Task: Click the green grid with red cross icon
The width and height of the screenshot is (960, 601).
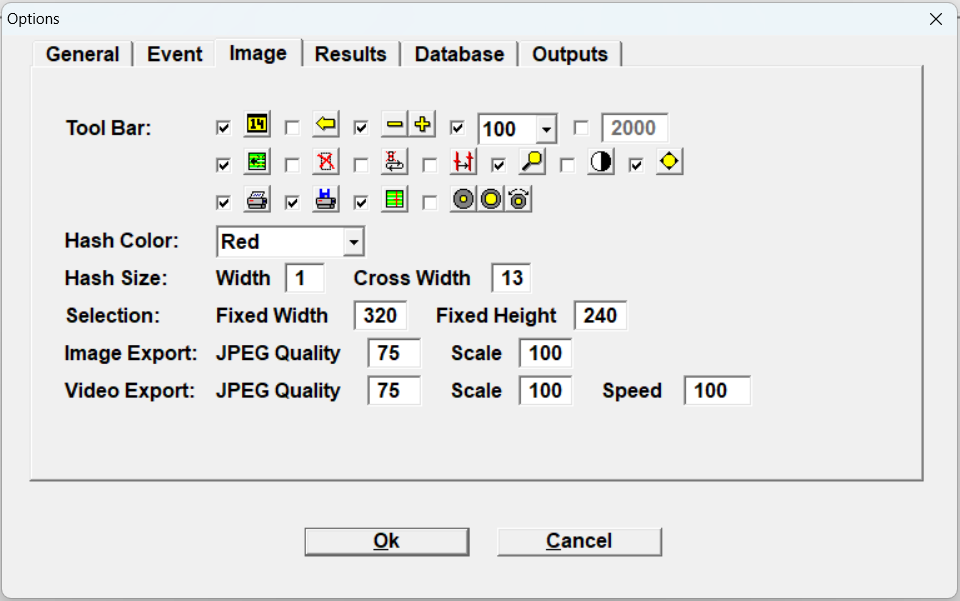Action: coord(394,200)
